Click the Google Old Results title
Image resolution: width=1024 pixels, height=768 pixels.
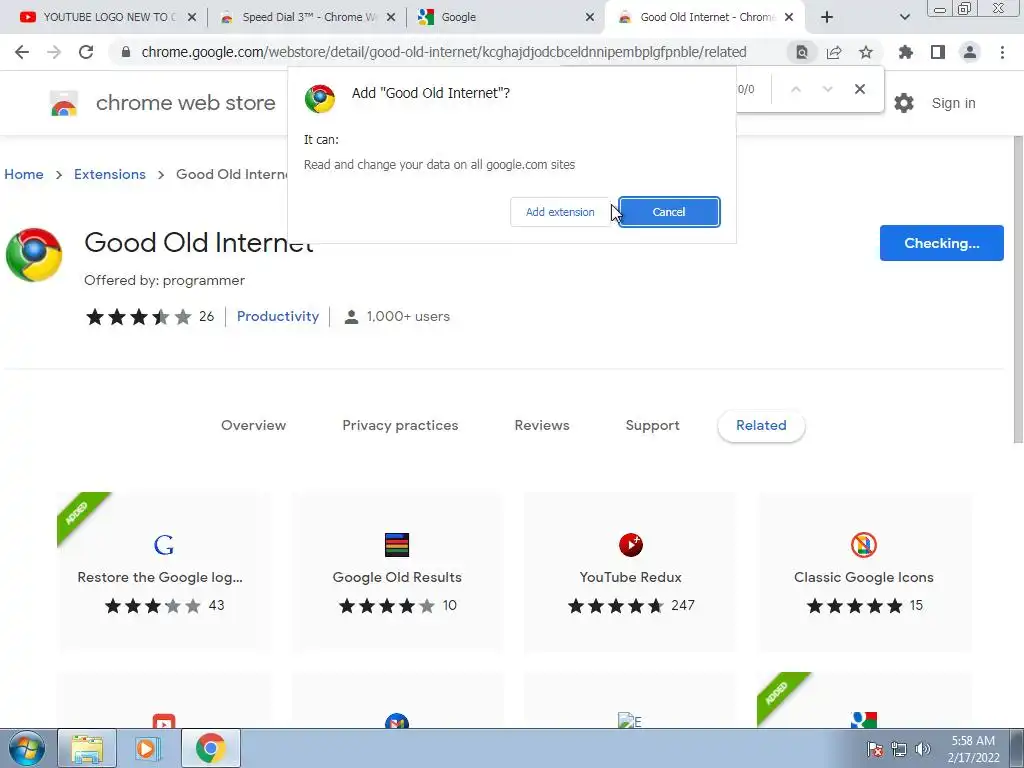(397, 577)
